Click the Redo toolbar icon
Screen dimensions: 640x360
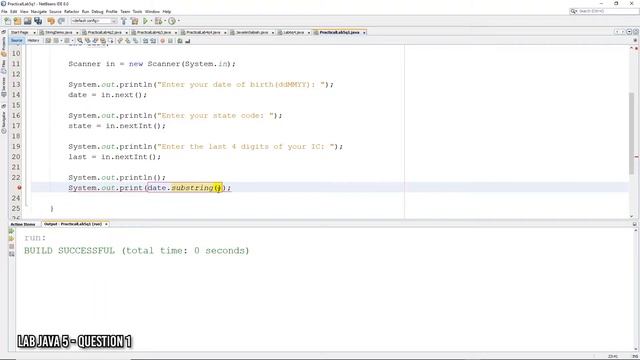click(61, 21)
